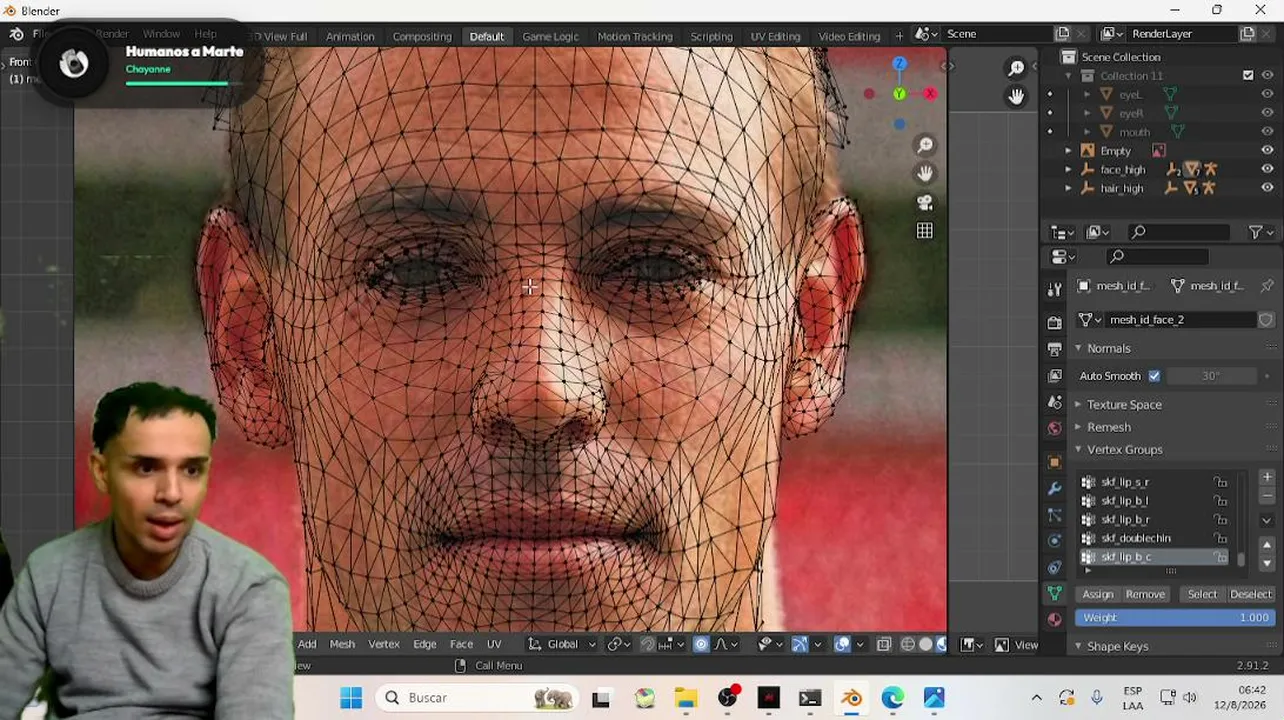Screen dimensions: 1284x720
Task: Toggle proportional editing in the viewport header
Action: pyautogui.click(x=701, y=645)
